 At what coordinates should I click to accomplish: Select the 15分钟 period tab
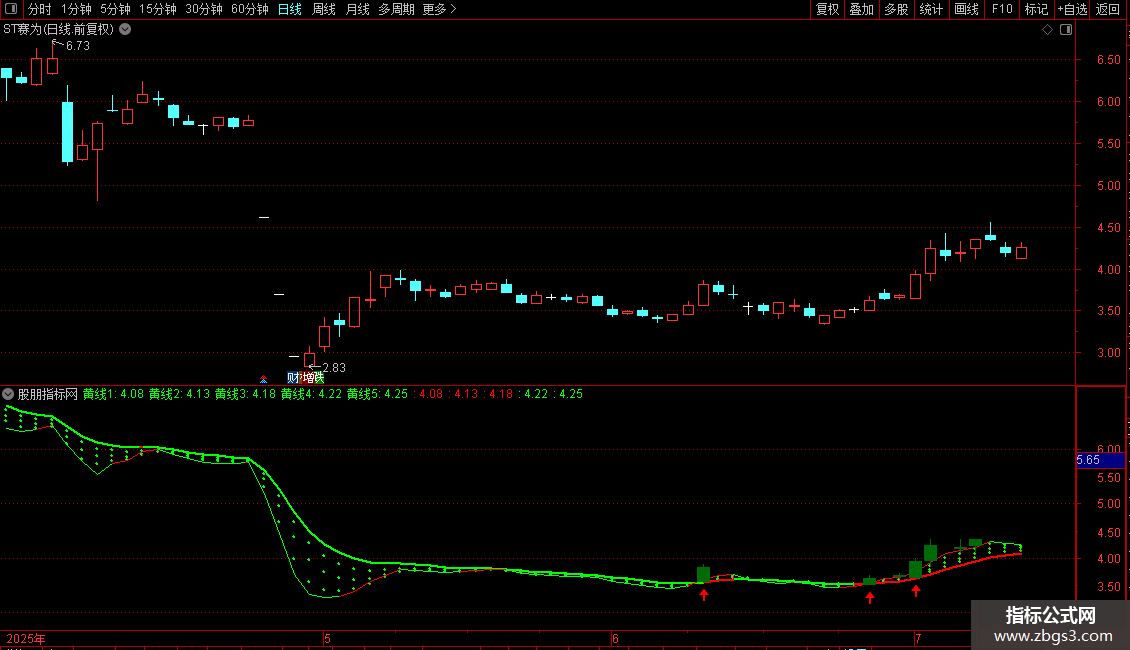157,9
